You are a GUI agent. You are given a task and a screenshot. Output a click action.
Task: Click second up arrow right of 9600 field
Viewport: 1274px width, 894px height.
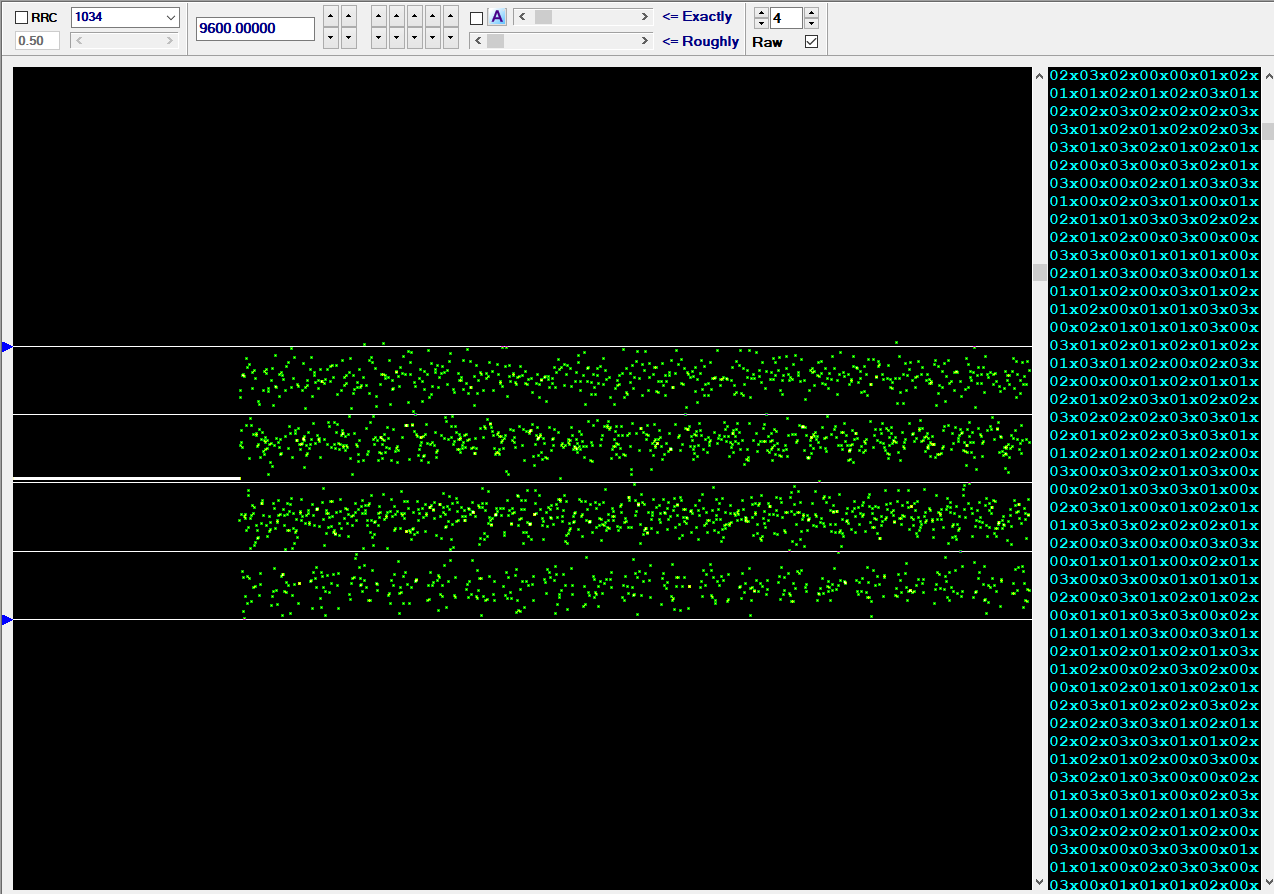pyautogui.click(x=349, y=17)
